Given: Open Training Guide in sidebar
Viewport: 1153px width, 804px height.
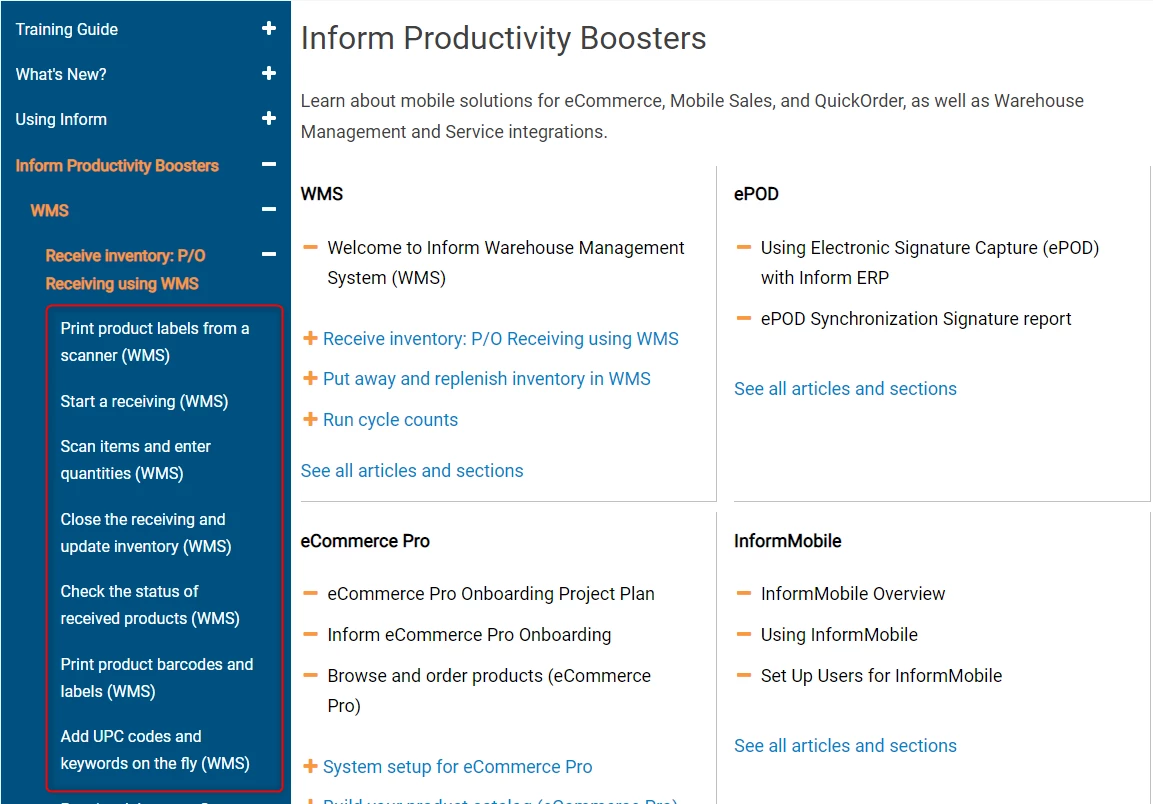Looking at the screenshot, I should (x=66, y=29).
